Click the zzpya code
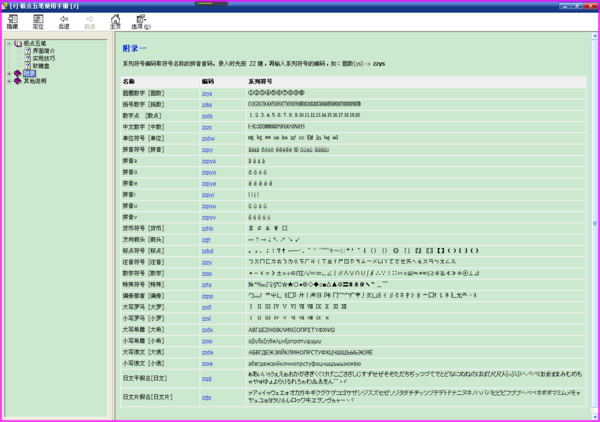The image size is (600, 422). 209,161
